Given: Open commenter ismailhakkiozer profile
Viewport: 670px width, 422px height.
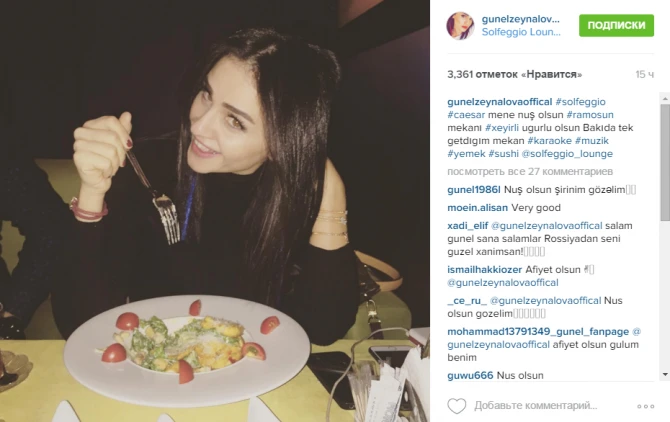Looking at the screenshot, I should [485, 270].
